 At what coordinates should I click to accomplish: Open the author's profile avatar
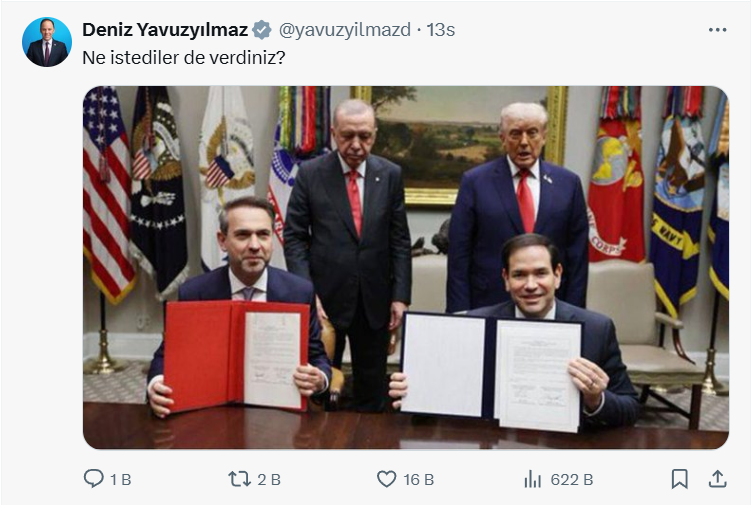[47, 42]
